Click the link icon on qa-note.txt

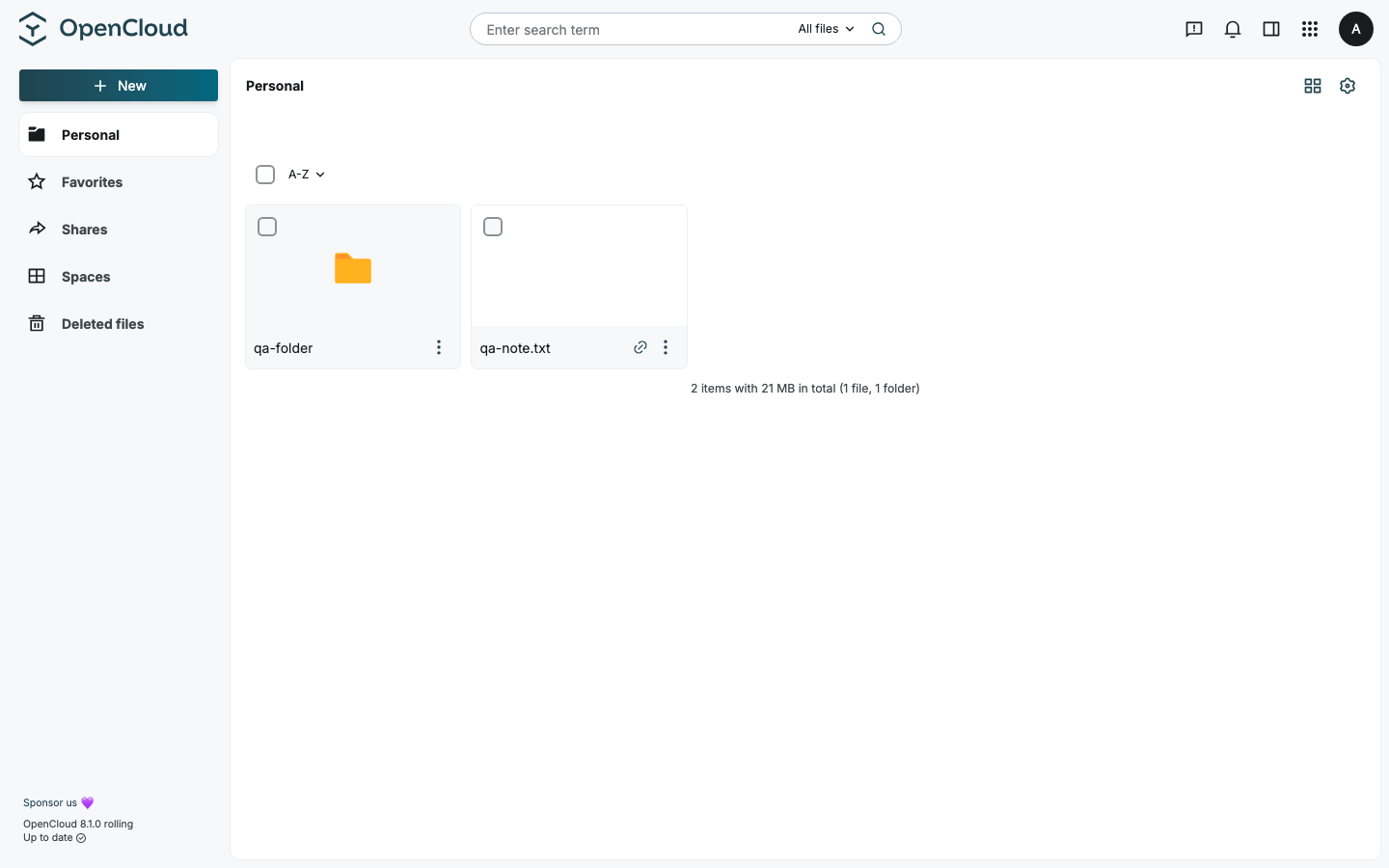(x=640, y=347)
